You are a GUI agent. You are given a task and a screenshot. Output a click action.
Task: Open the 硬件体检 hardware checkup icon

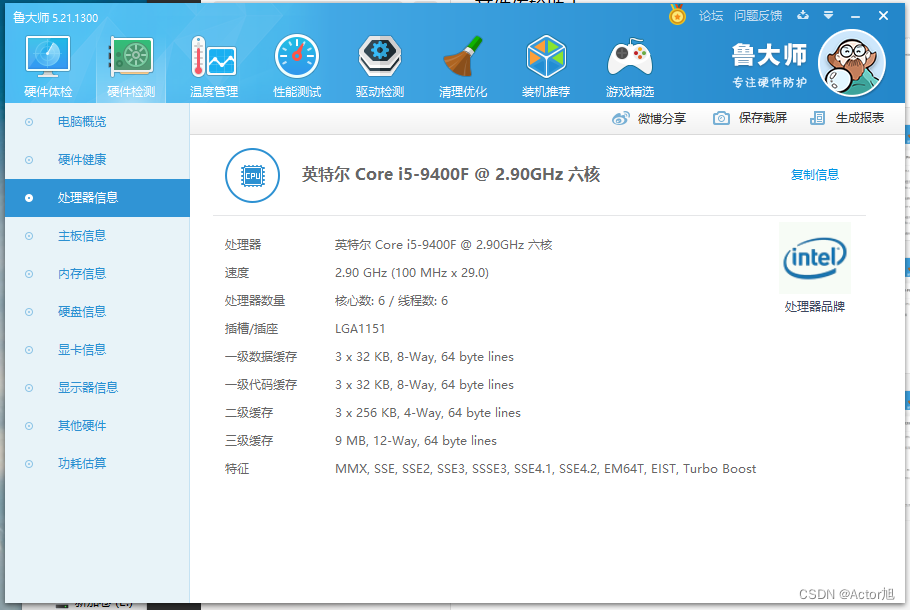coord(48,56)
